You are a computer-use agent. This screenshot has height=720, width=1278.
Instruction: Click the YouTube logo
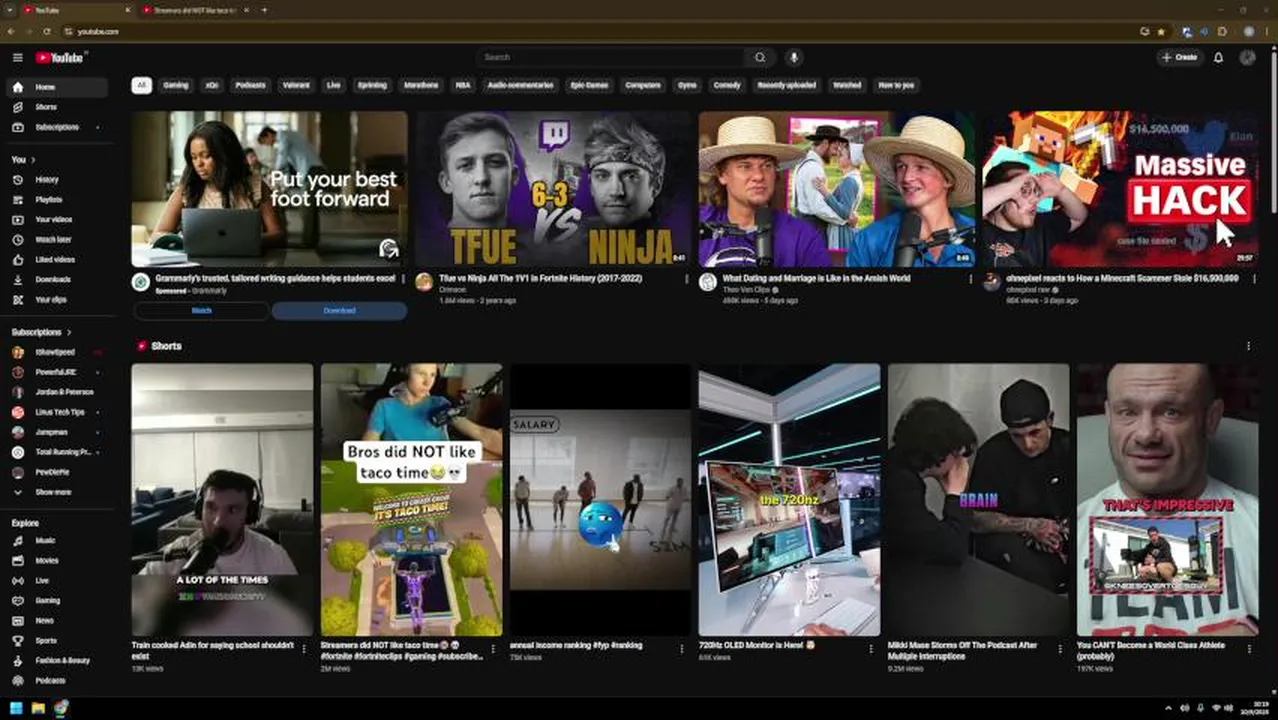(60, 57)
